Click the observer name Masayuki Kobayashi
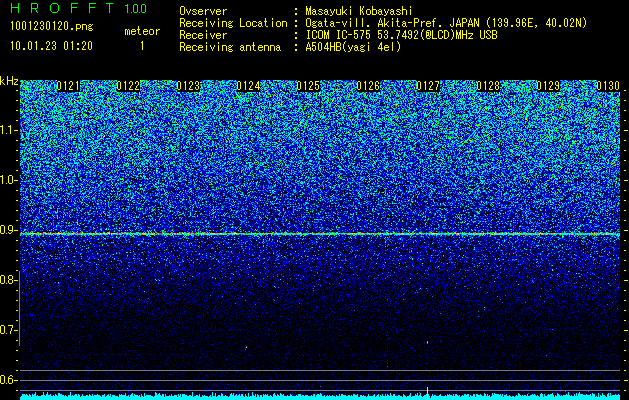 pyautogui.click(x=359, y=11)
